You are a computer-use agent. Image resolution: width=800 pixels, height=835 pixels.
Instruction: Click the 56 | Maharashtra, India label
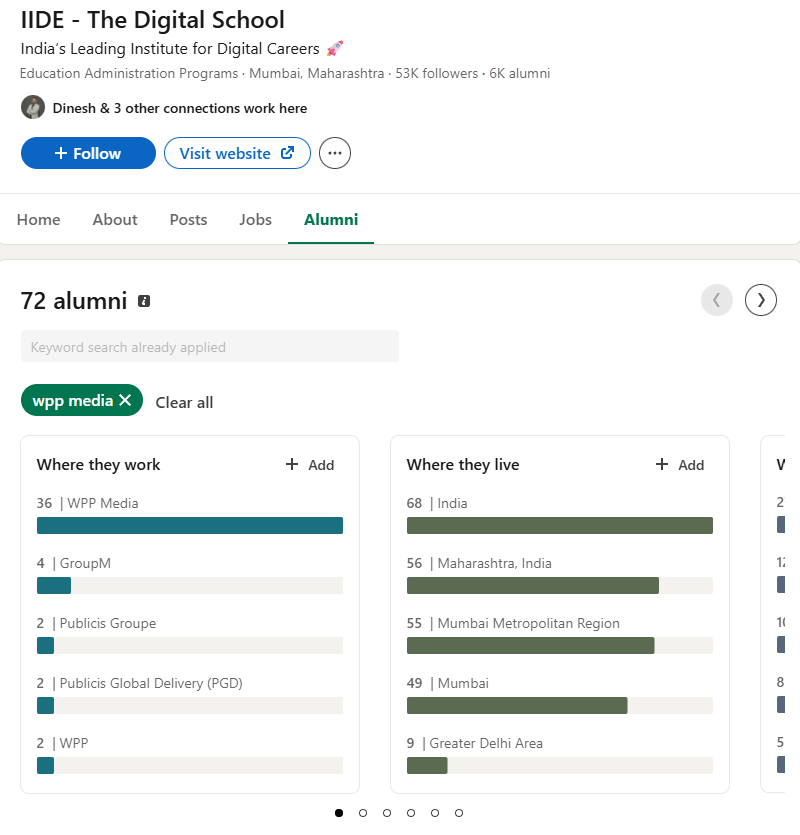pyautogui.click(x=479, y=563)
